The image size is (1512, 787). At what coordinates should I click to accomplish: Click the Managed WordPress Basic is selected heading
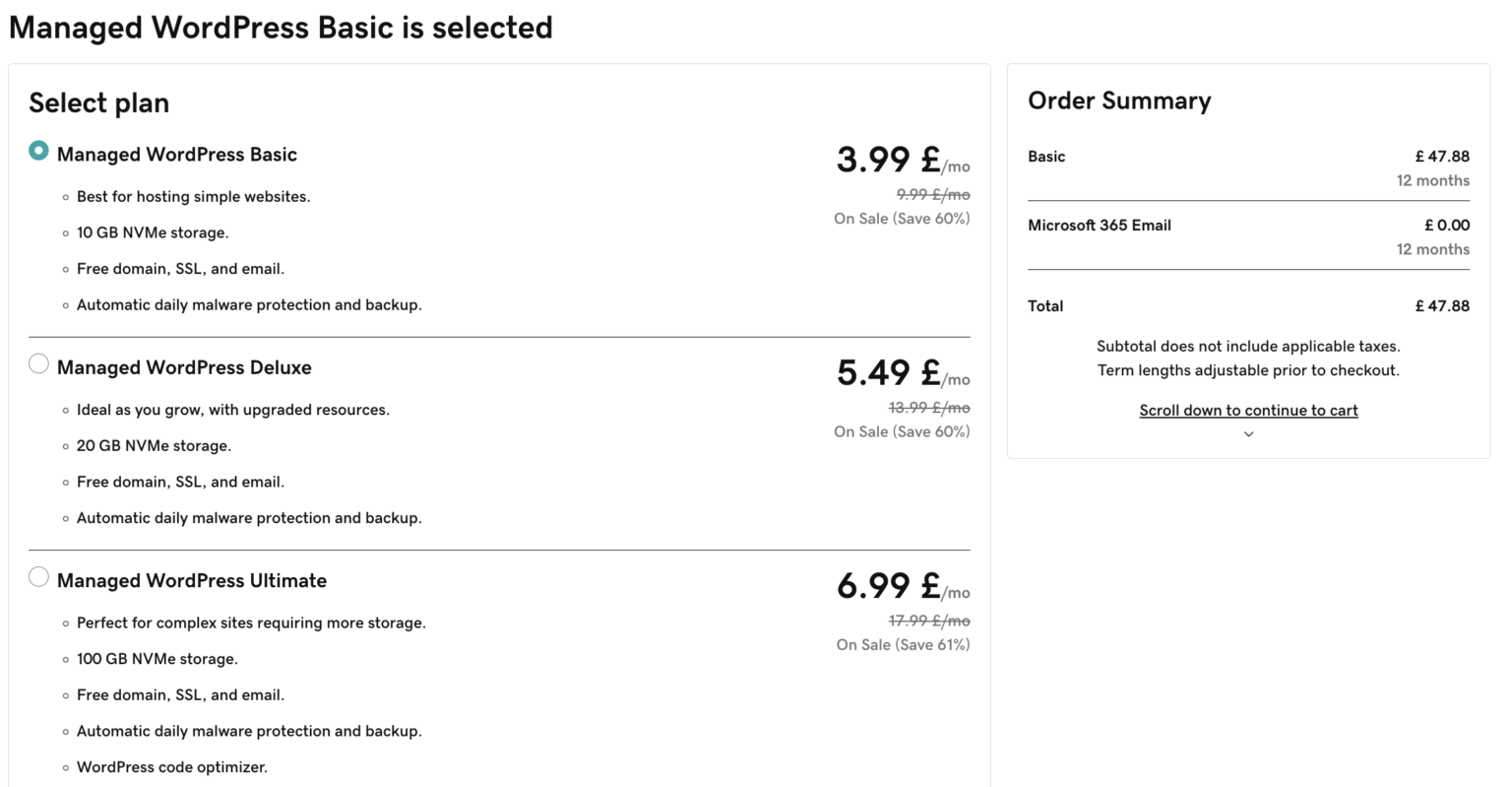(281, 27)
